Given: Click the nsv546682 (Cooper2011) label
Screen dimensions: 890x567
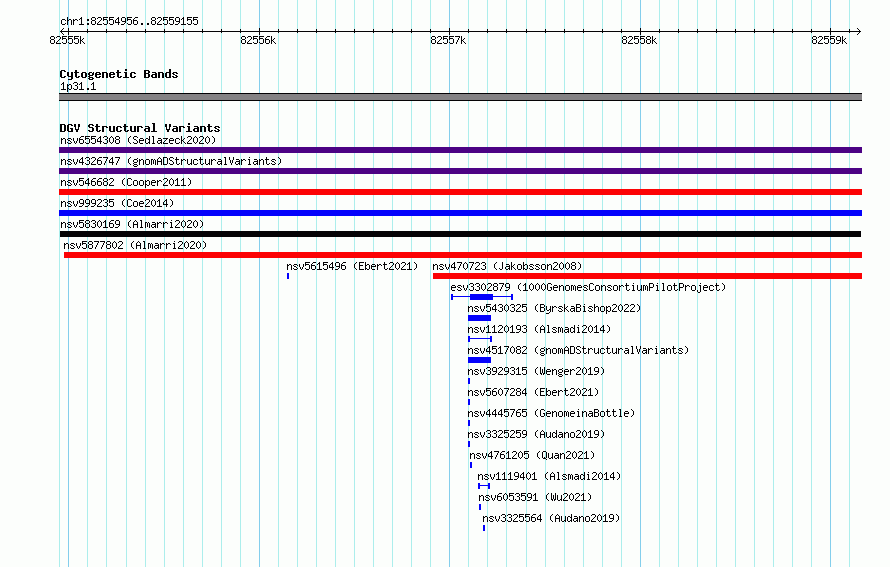Looking at the screenshot, I should [126, 182].
